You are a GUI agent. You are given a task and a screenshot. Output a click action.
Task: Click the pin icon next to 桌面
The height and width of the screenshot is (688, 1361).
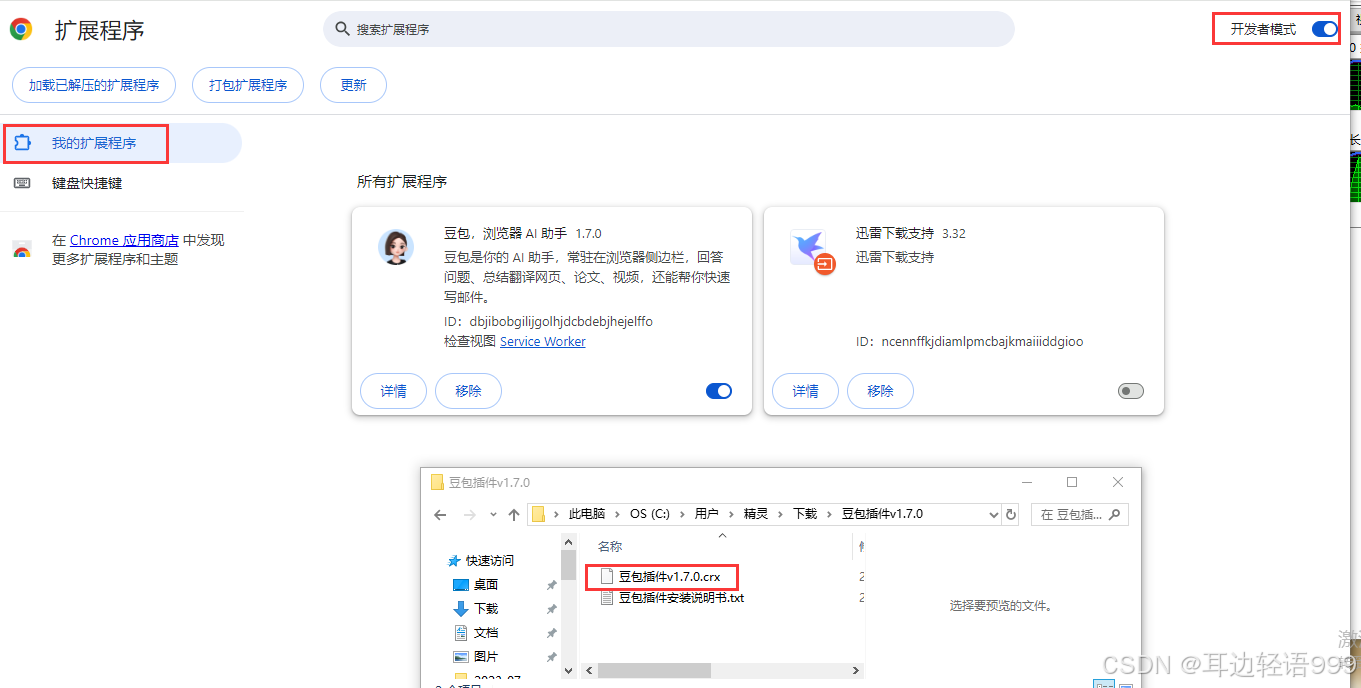tap(551, 585)
